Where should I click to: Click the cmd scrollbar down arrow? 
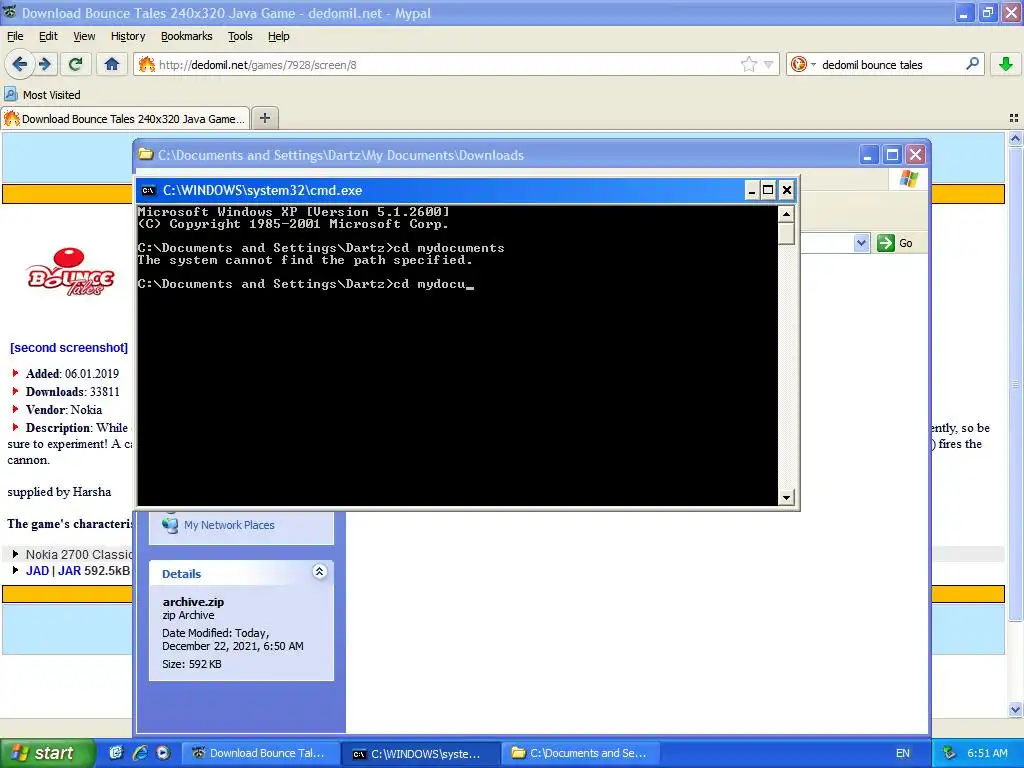786,498
